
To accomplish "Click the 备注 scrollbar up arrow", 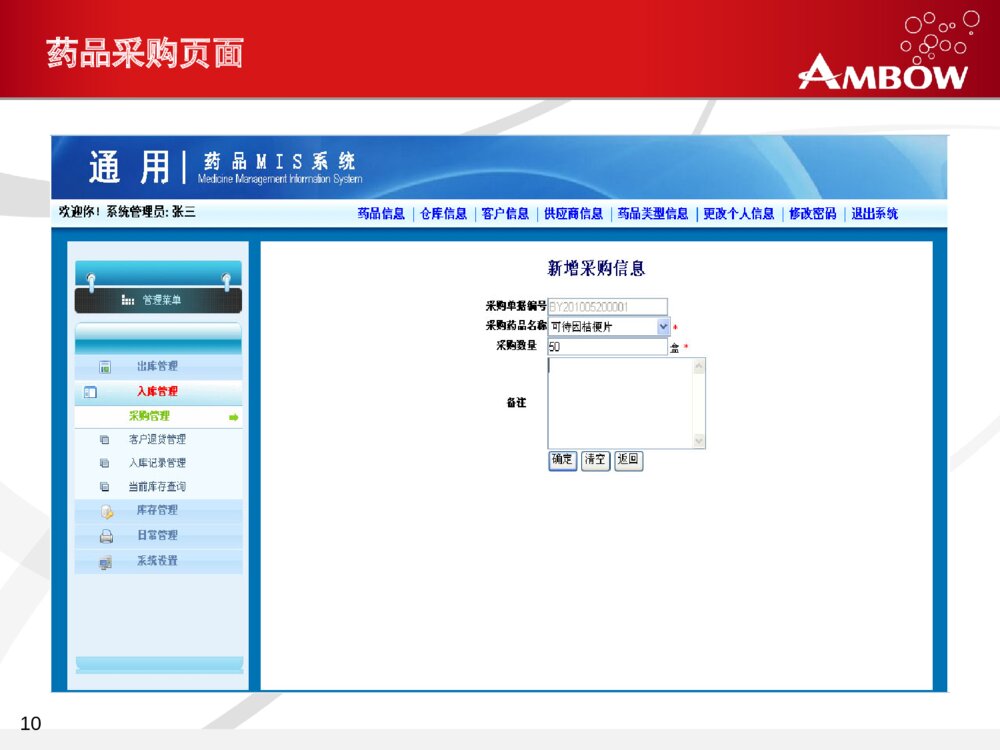I will pyautogui.click(x=699, y=366).
